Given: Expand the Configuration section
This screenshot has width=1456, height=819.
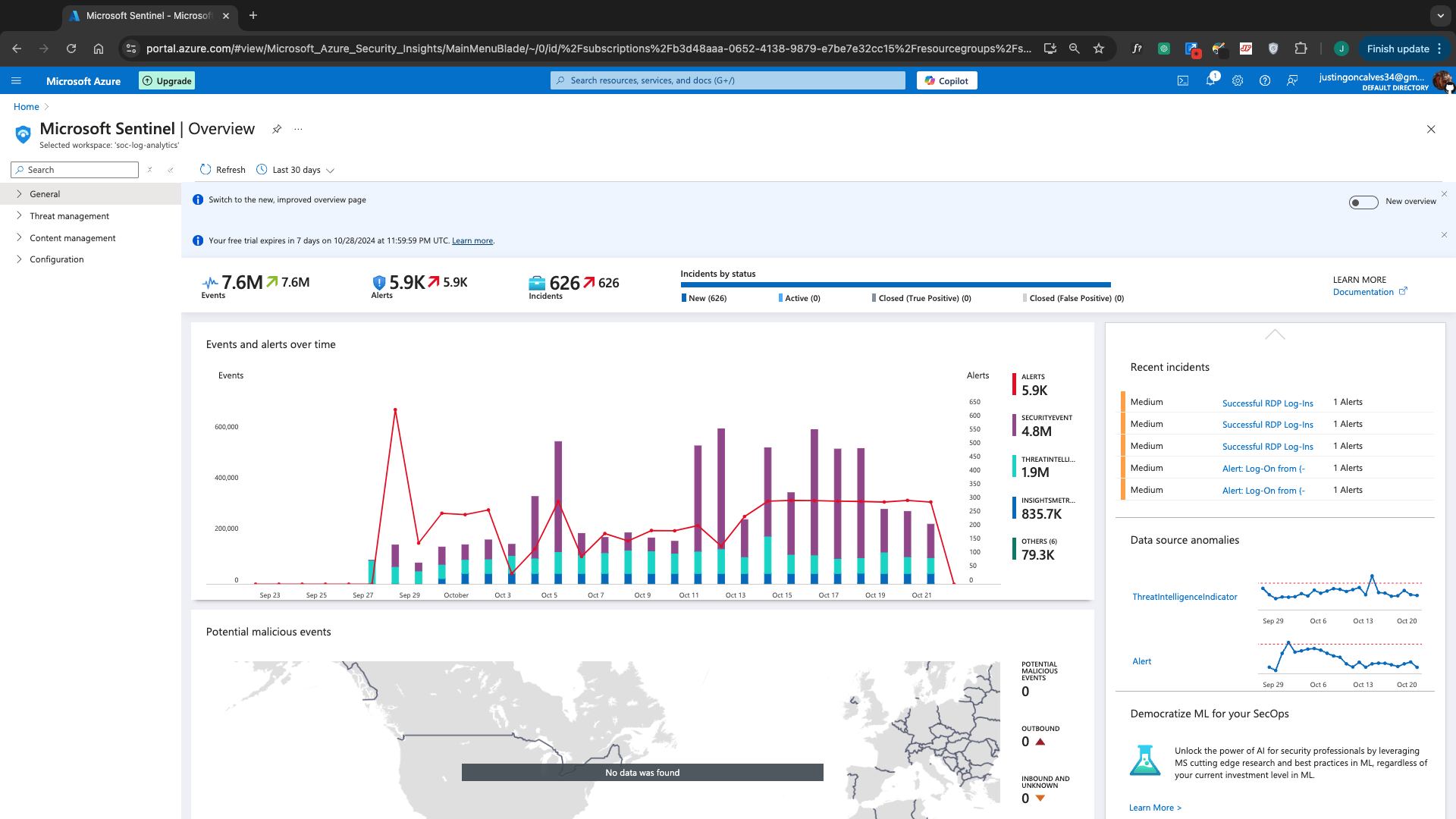Looking at the screenshot, I should pyautogui.click(x=90, y=259).
